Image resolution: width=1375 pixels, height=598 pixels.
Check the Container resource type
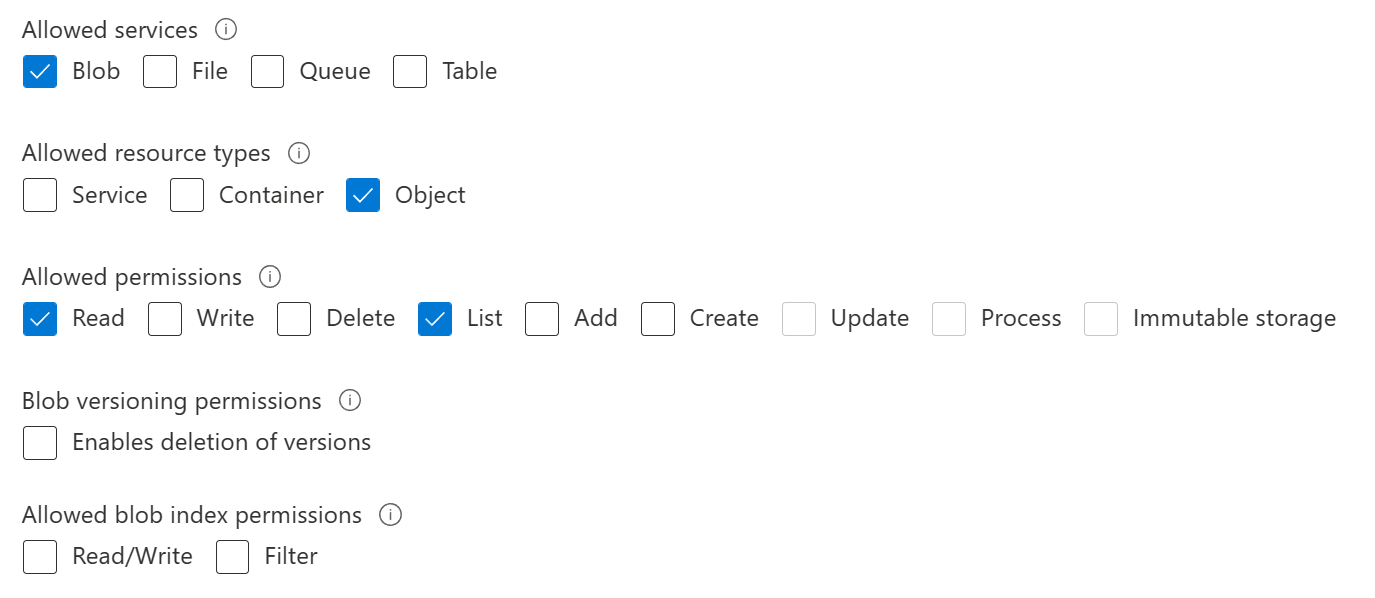click(x=187, y=195)
